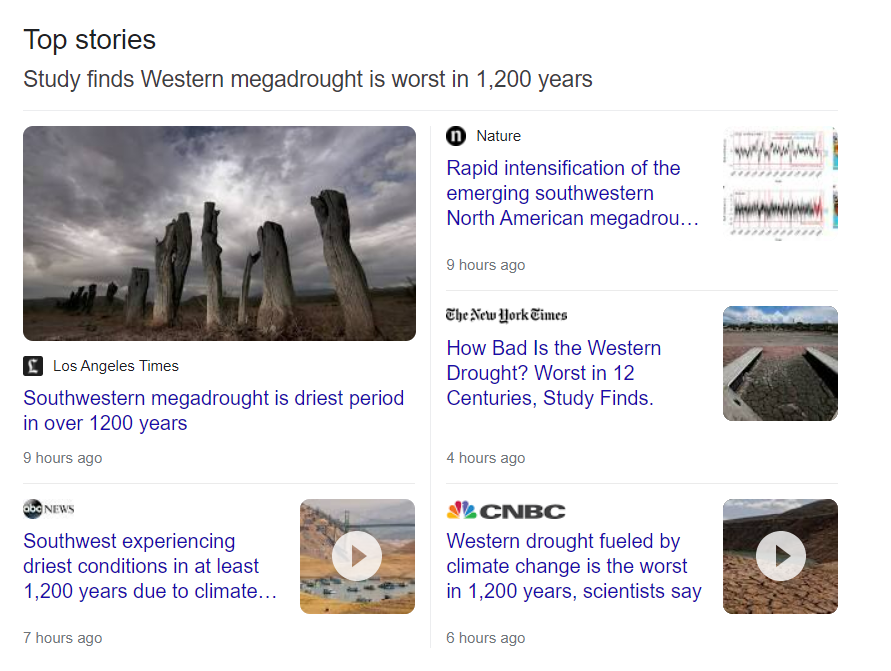Image resolution: width=891 pixels, height=671 pixels.
Task: Open the Nature chart graphs thumbnail
Action: 780,182
